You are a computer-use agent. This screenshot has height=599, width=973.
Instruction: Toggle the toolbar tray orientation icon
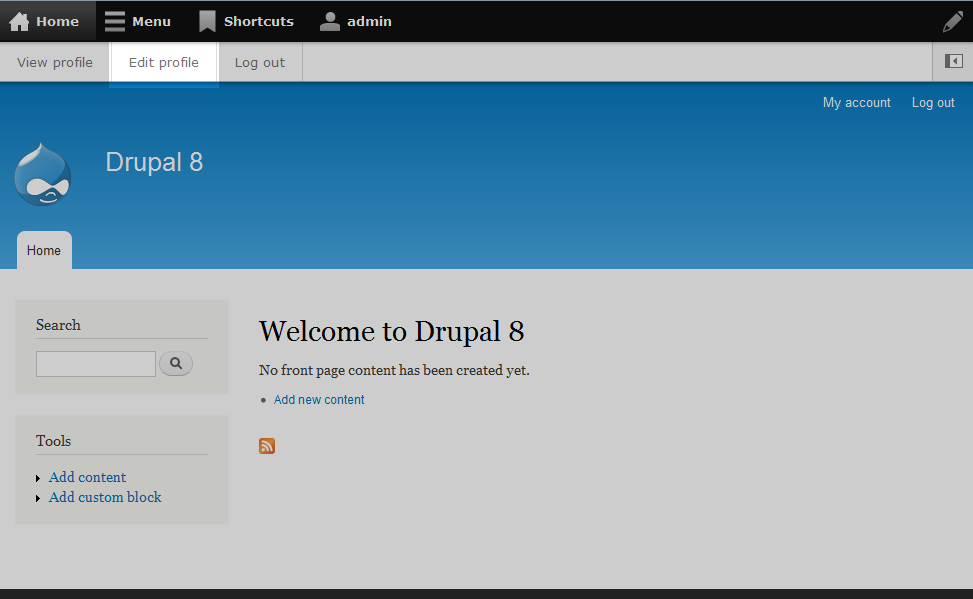coord(953,61)
